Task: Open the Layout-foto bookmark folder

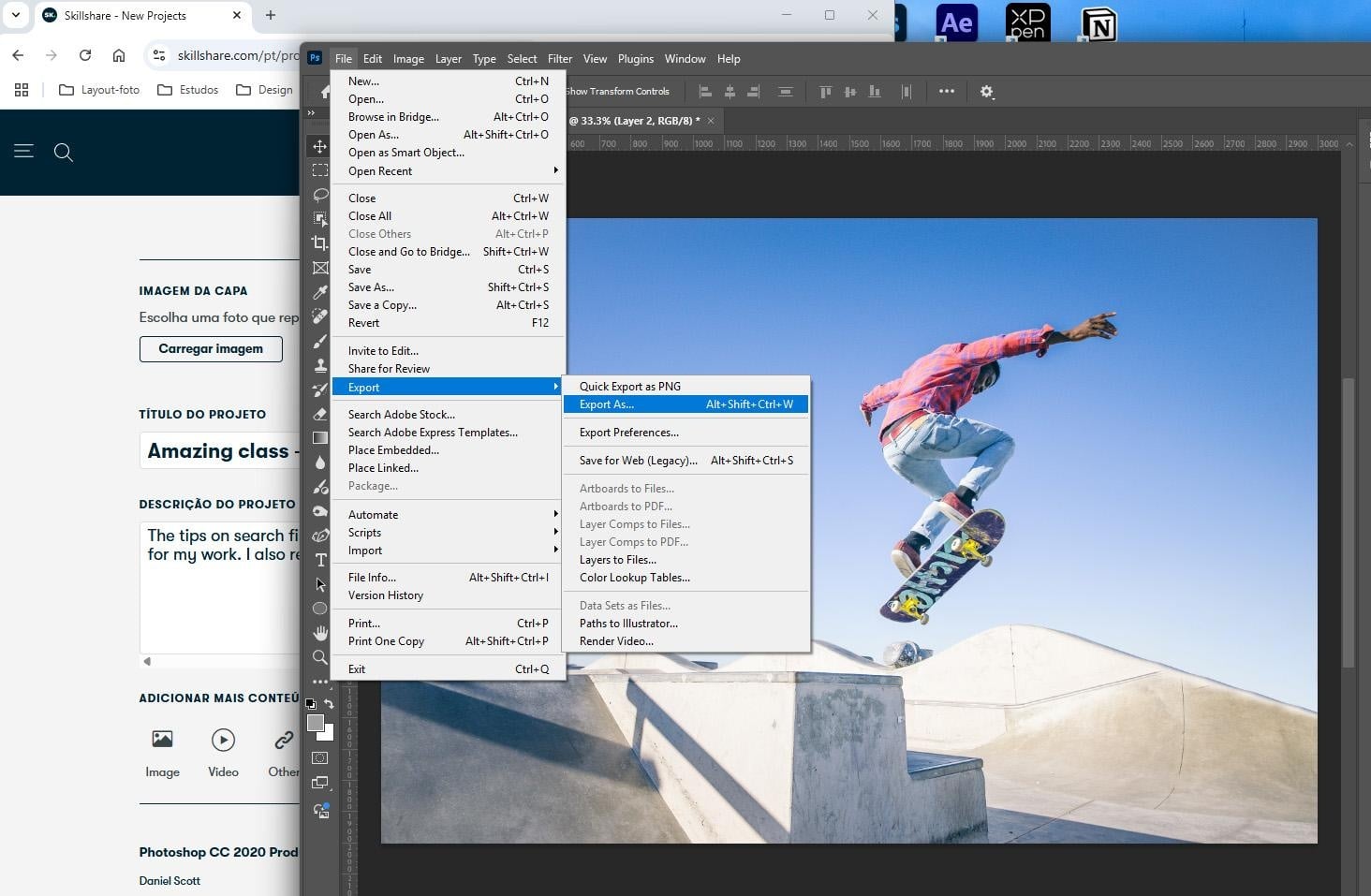Action: pos(99,90)
